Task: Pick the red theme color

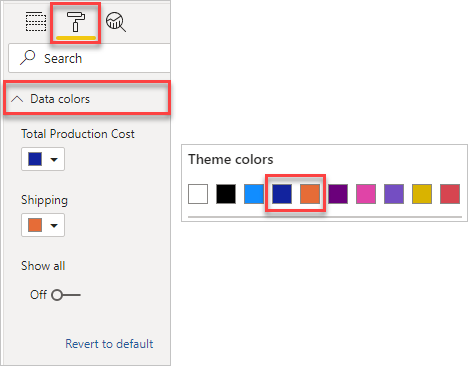Action: [450, 194]
